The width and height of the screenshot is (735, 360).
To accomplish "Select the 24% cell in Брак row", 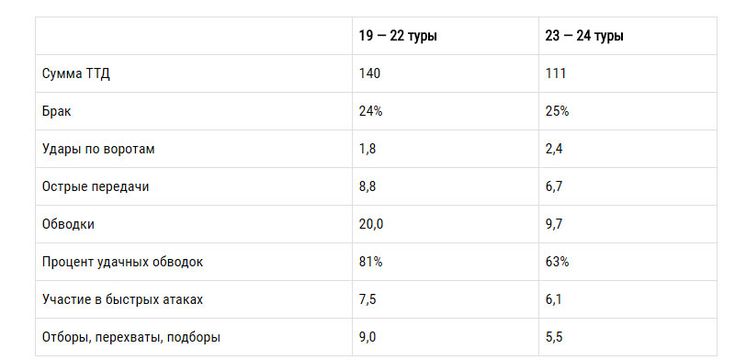I will click(371, 112).
